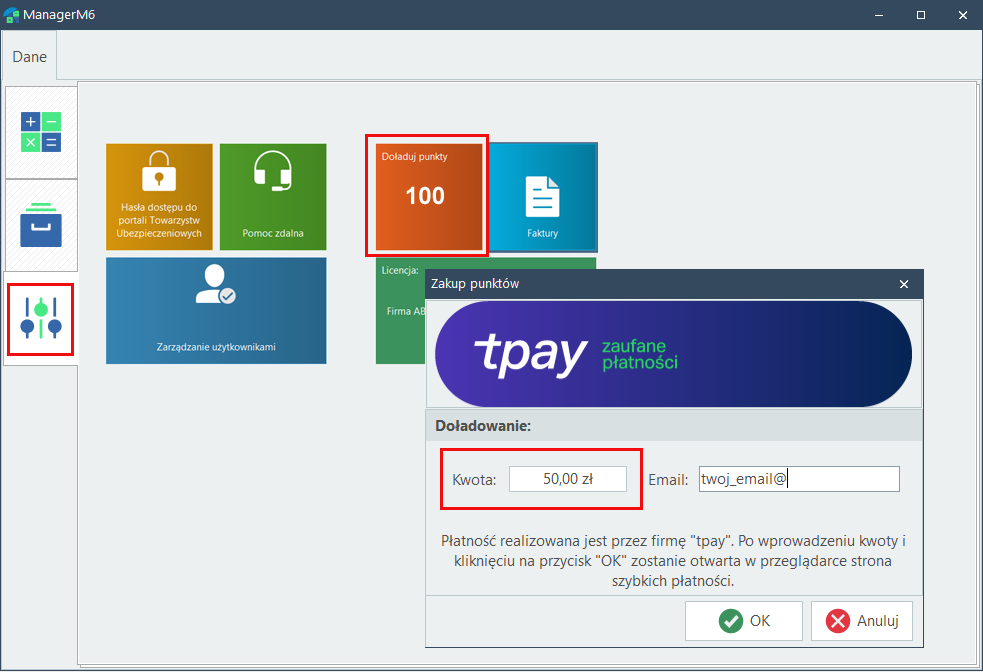Image resolution: width=983 pixels, height=672 pixels.
Task: Open the archive drawer section in sidebar
Action: [41, 225]
